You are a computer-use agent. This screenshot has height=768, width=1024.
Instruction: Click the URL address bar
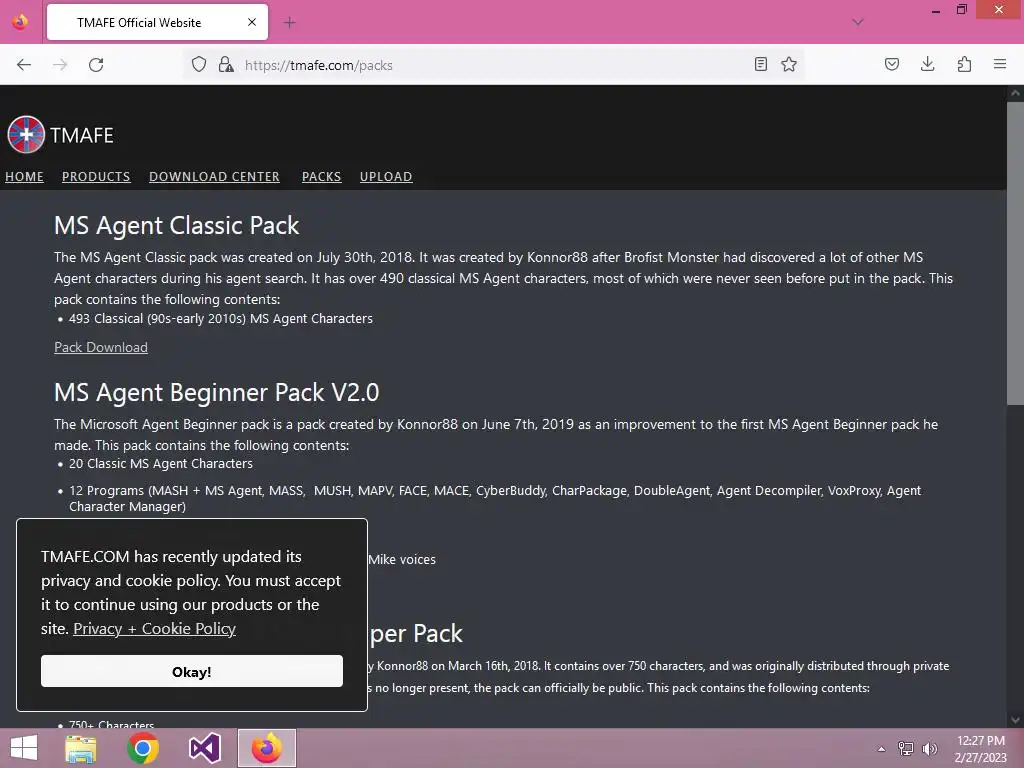click(x=496, y=65)
